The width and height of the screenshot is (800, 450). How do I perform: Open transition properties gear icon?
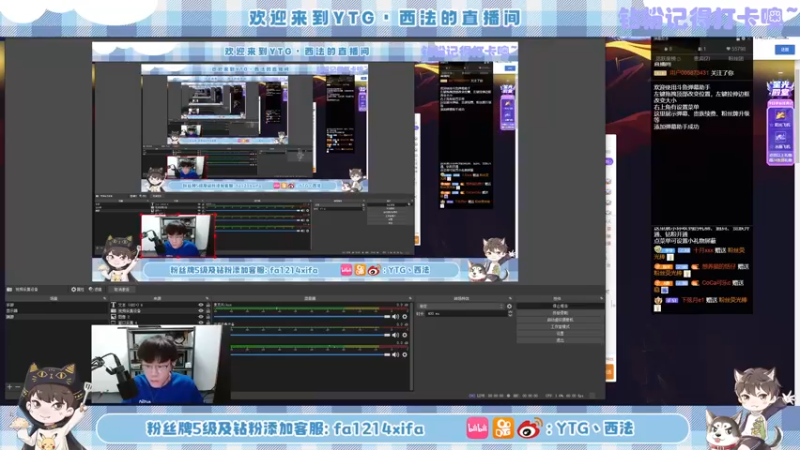pos(509,306)
